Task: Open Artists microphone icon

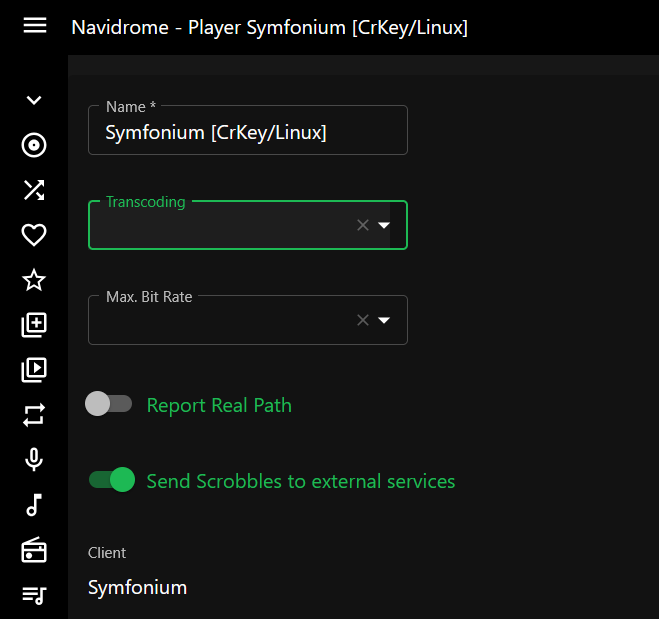Action: (x=34, y=460)
